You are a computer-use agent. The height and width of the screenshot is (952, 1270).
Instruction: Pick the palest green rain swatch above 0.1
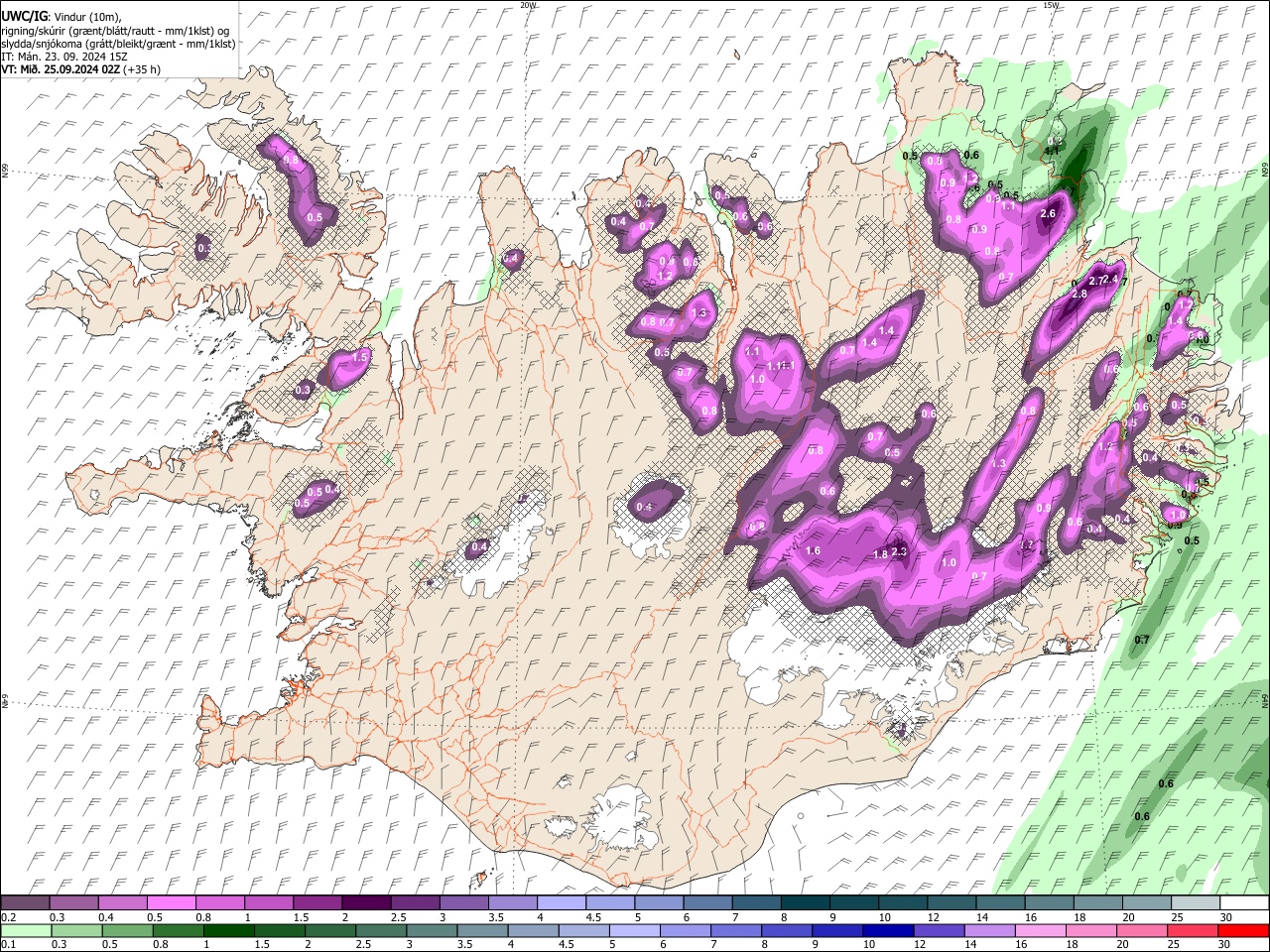[25, 930]
